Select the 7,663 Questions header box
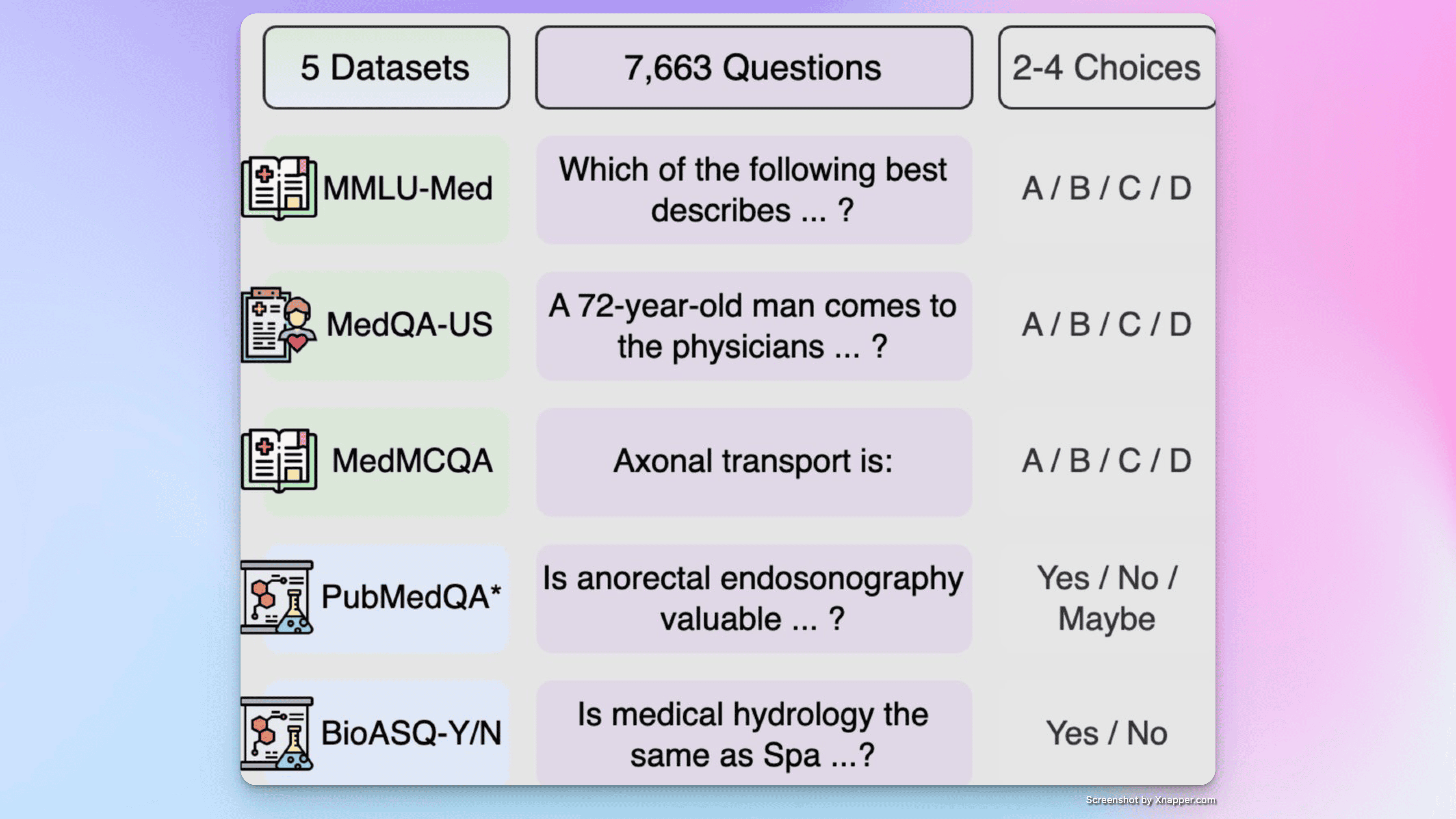 pyautogui.click(x=754, y=68)
